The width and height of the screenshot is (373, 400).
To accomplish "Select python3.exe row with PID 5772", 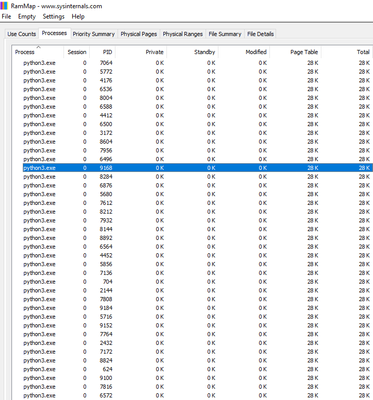I will pos(198,72).
